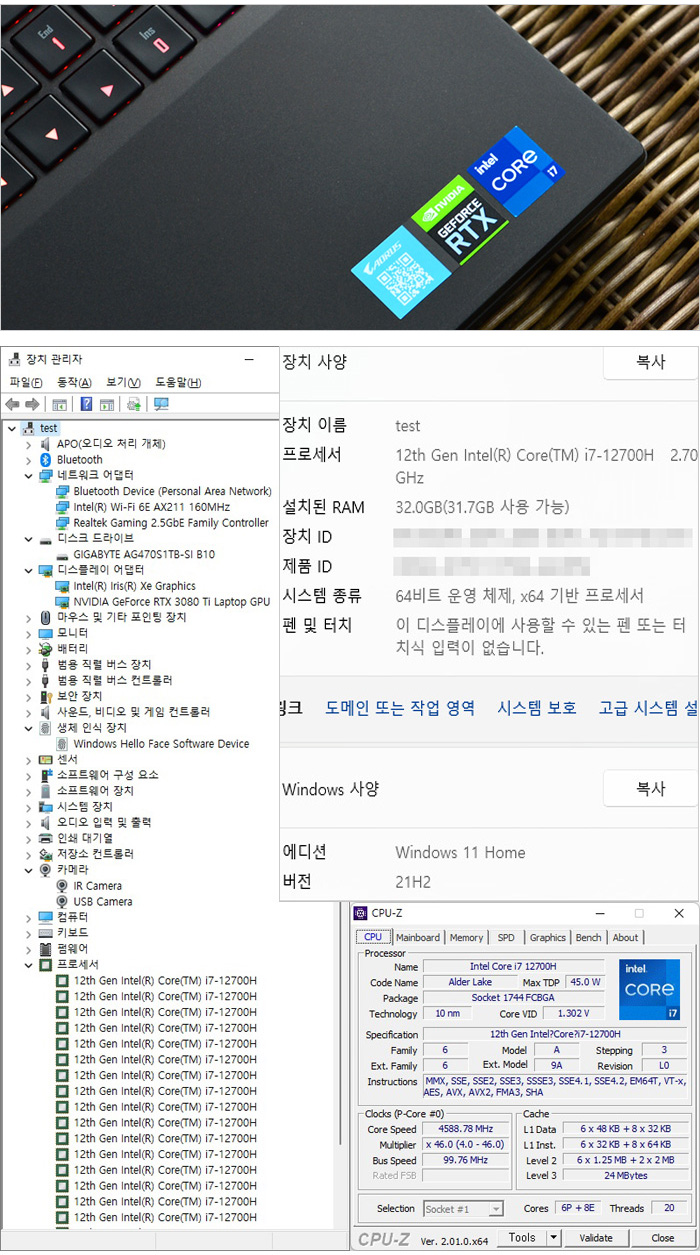The image size is (700, 1255).
Task: Collapse the 디스플레이 어댑터 node
Action: click(28, 570)
